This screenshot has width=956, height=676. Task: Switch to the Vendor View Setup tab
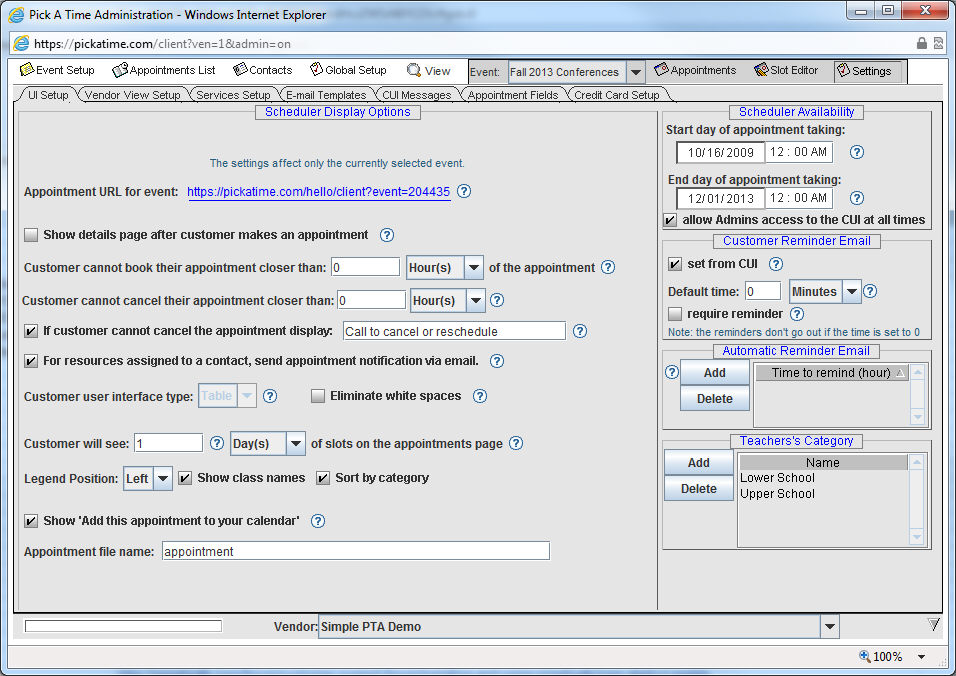tap(132, 95)
